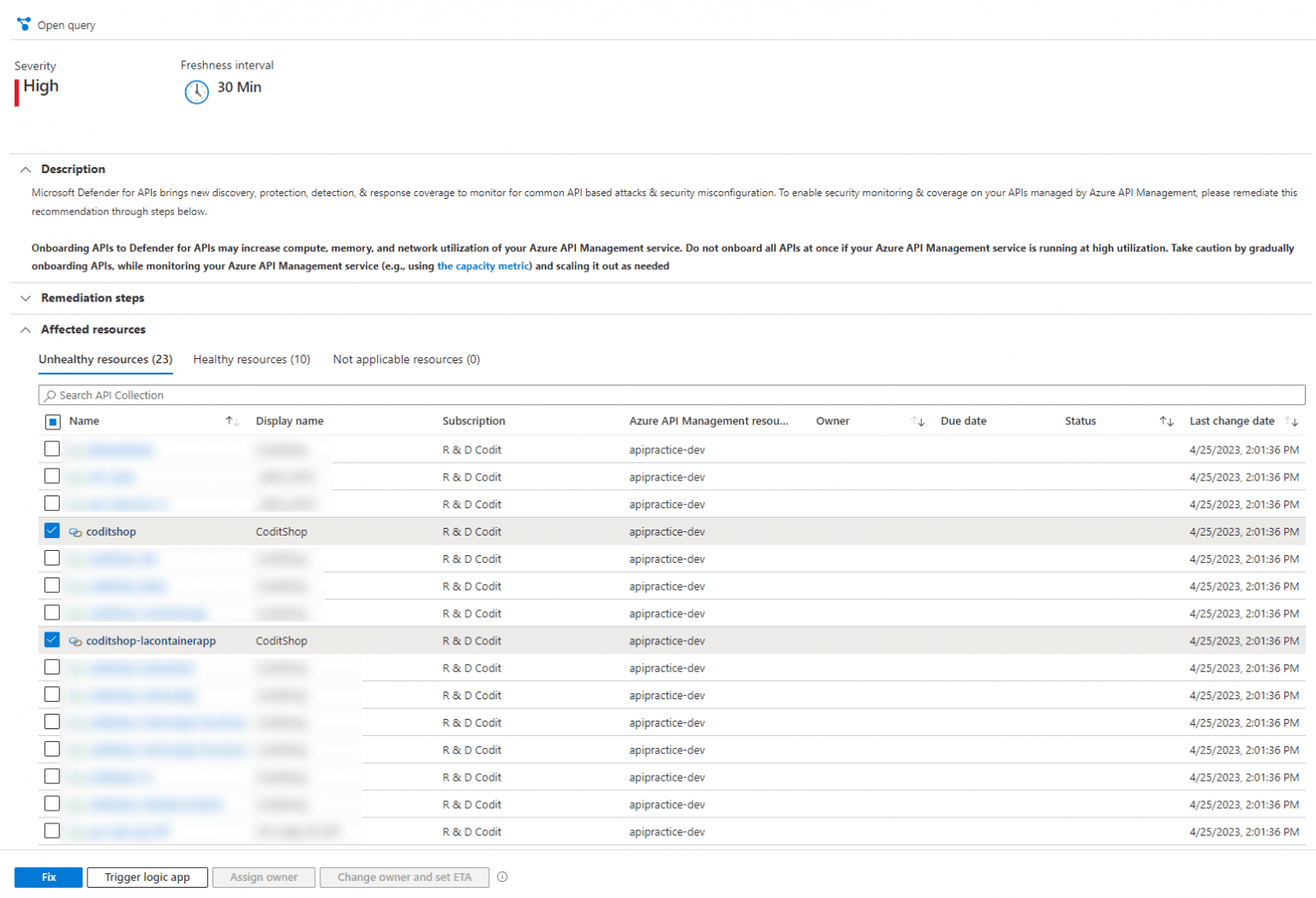Open the capacity metric link
Viewport: 1316px width, 898px height.
click(x=482, y=266)
